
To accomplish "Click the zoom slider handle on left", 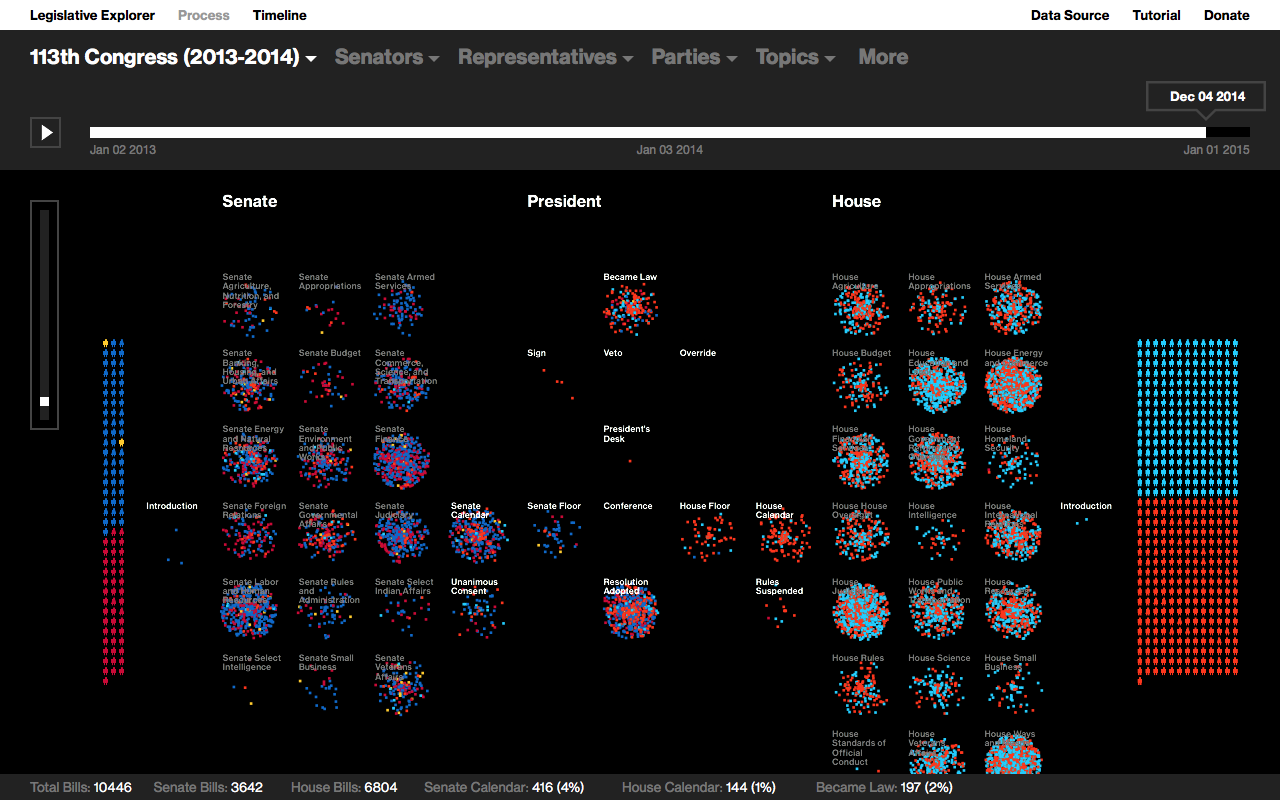I will [44, 401].
